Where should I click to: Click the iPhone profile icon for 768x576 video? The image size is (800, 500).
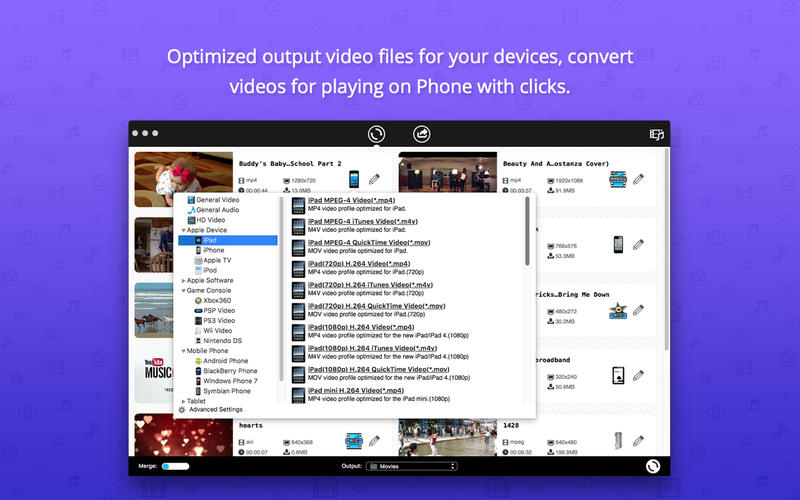click(618, 244)
